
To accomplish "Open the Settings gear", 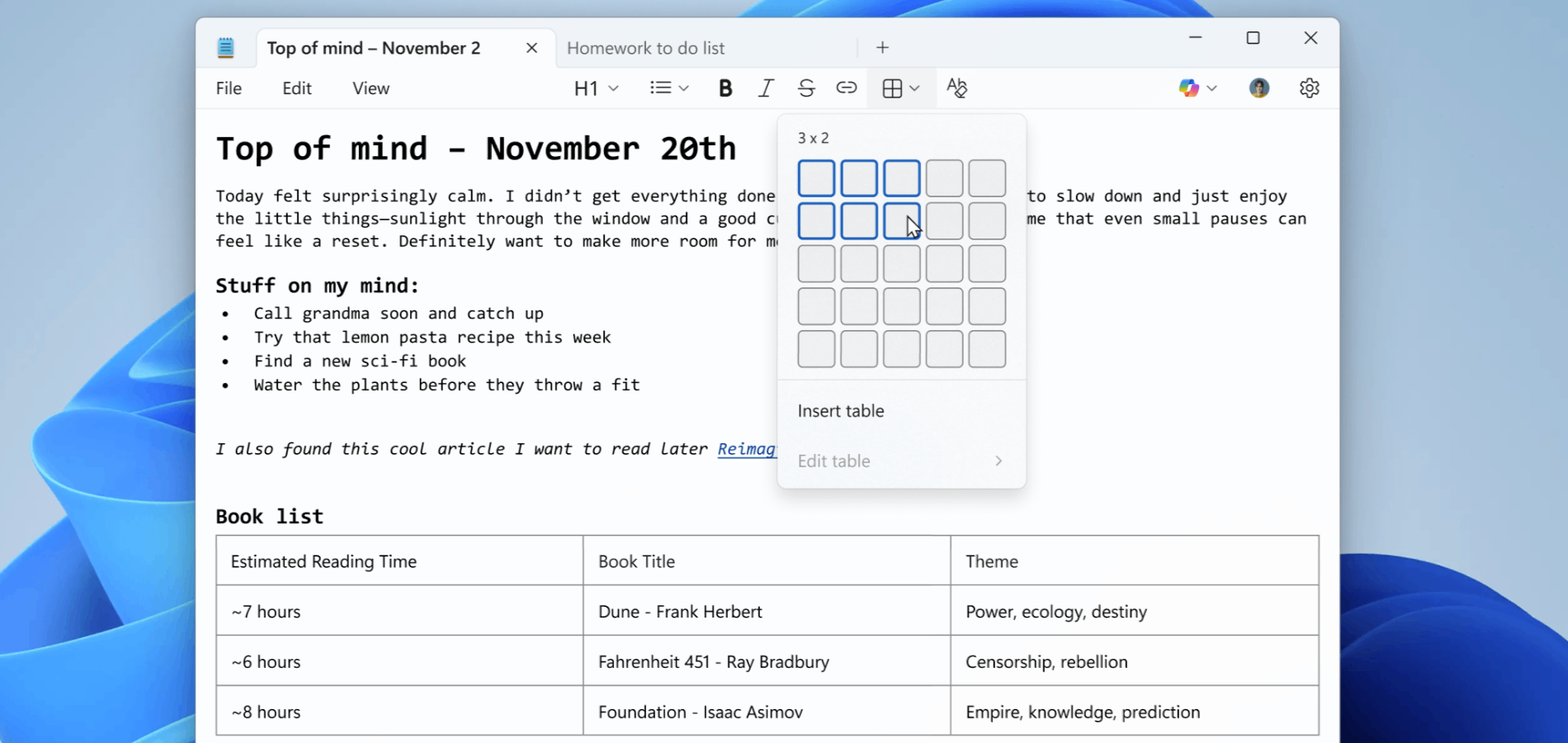I will (x=1310, y=88).
